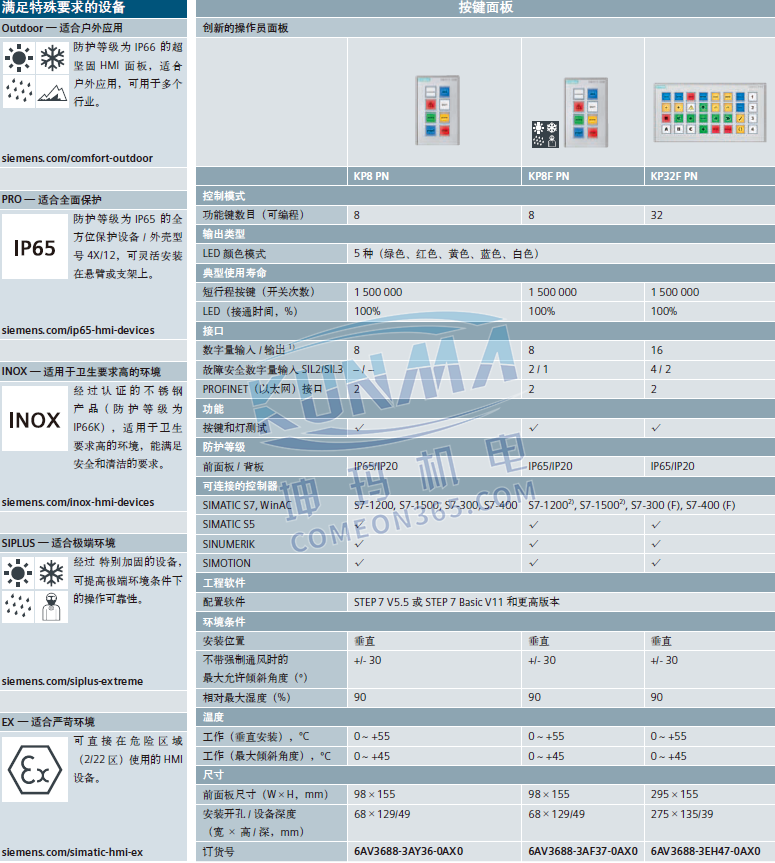Click fail-safe input value '4 / 2'
The width and height of the screenshot is (775, 863).
point(661,369)
